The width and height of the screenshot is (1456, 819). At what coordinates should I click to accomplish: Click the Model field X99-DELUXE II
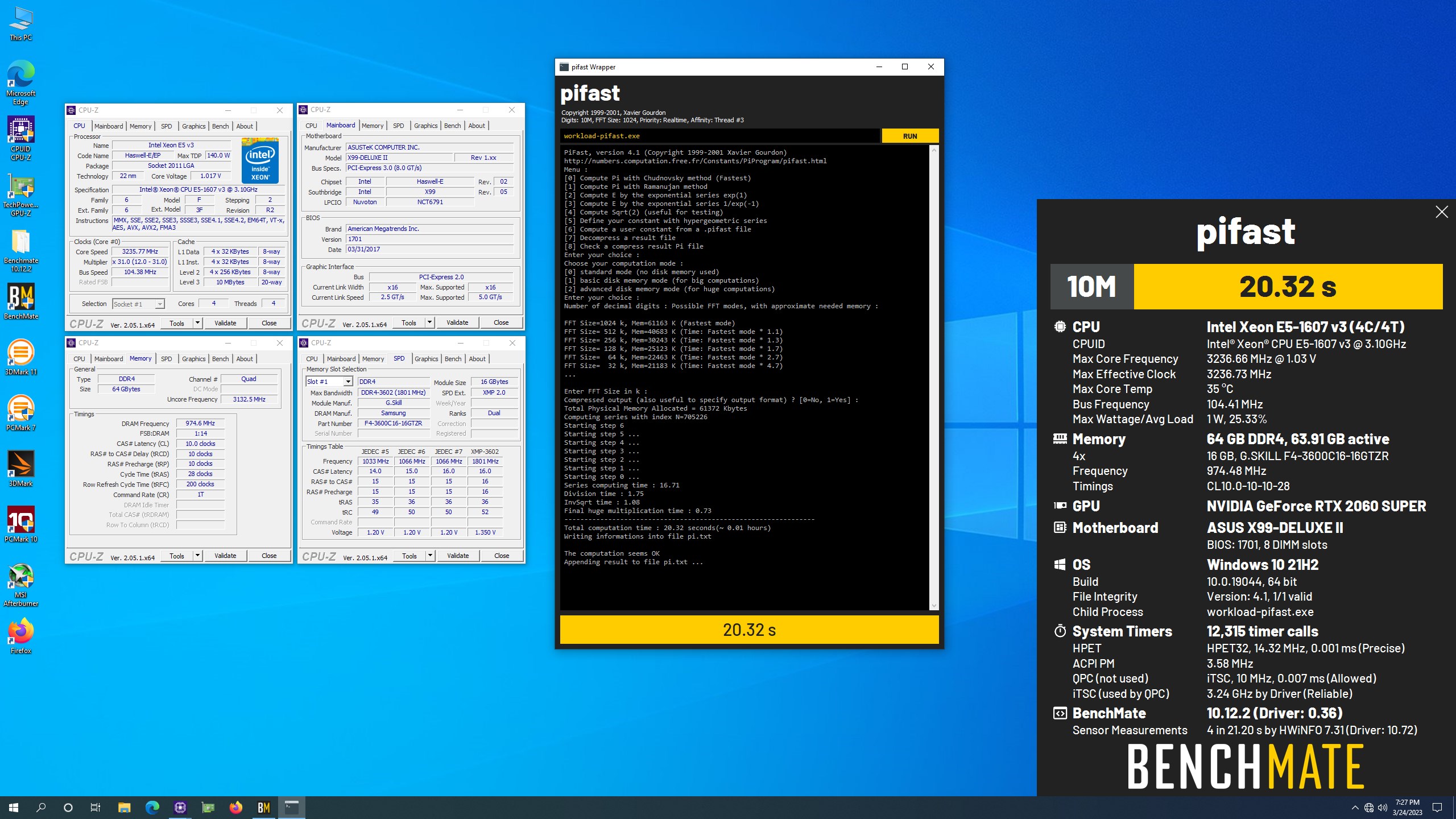[x=399, y=158]
